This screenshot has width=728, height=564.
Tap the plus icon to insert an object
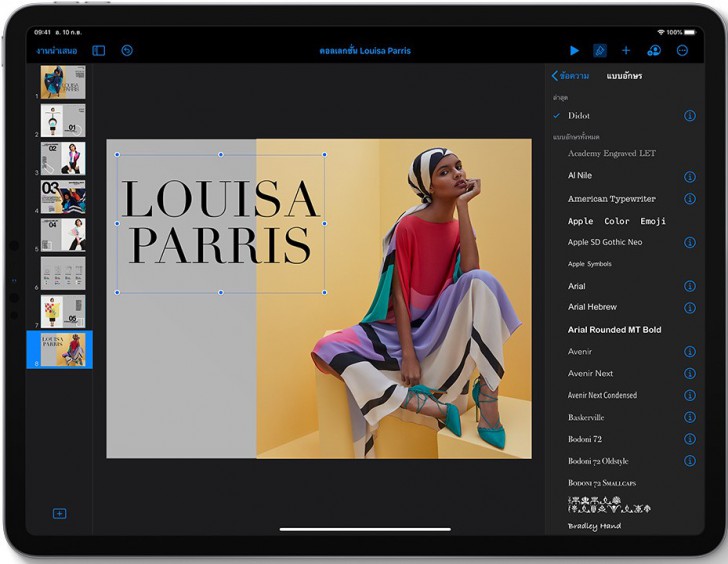626,50
